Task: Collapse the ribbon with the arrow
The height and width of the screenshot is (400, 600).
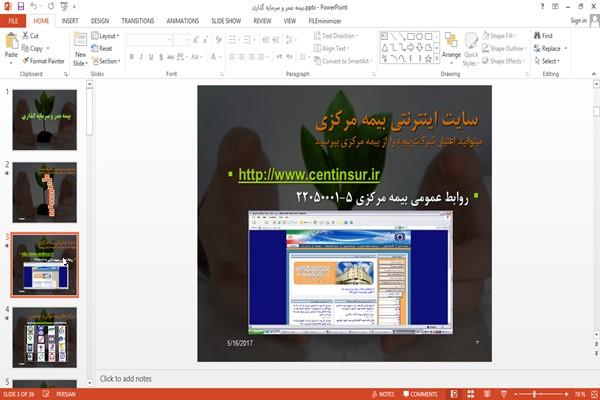Action: (x=593, y=73)
